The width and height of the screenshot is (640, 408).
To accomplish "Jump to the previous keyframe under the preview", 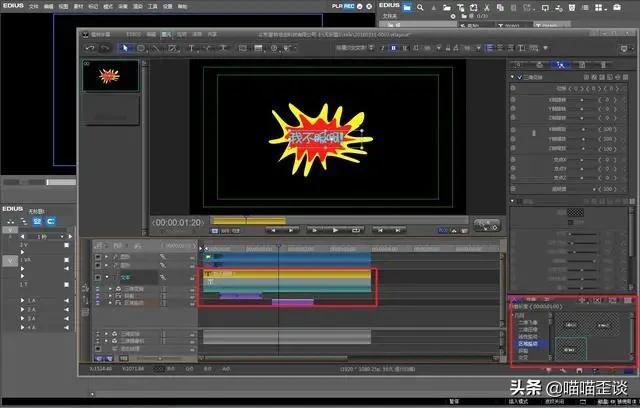I will (380, 231).
